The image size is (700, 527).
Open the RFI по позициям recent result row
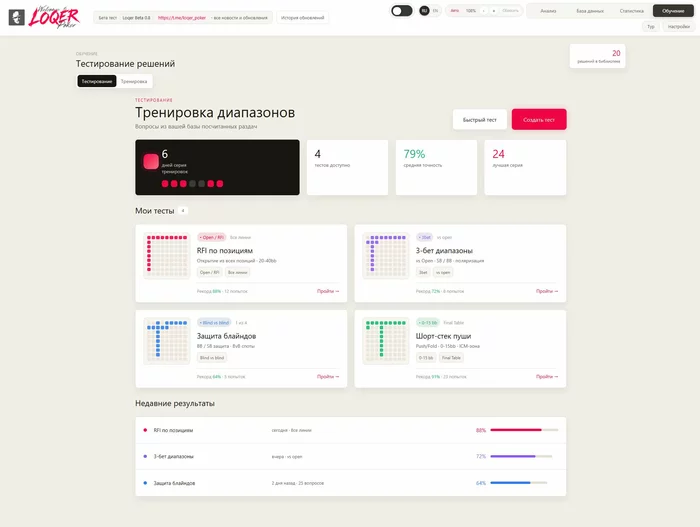click(x=350, y=430)
